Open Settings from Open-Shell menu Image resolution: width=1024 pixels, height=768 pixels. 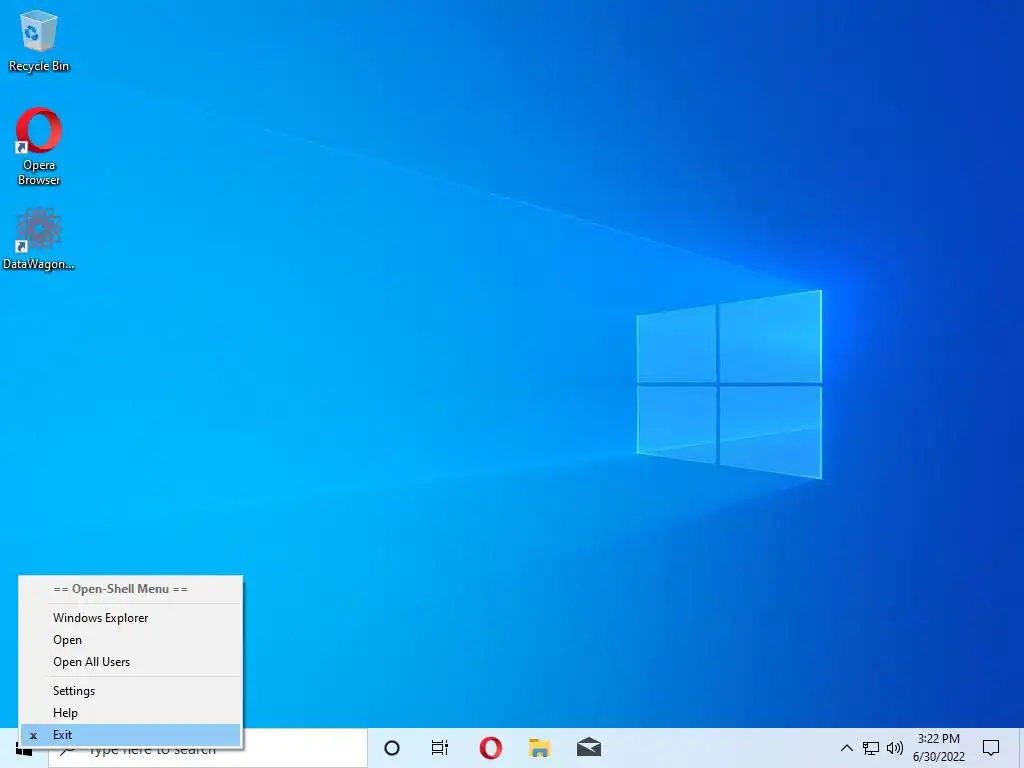click(x=131, y=691)
